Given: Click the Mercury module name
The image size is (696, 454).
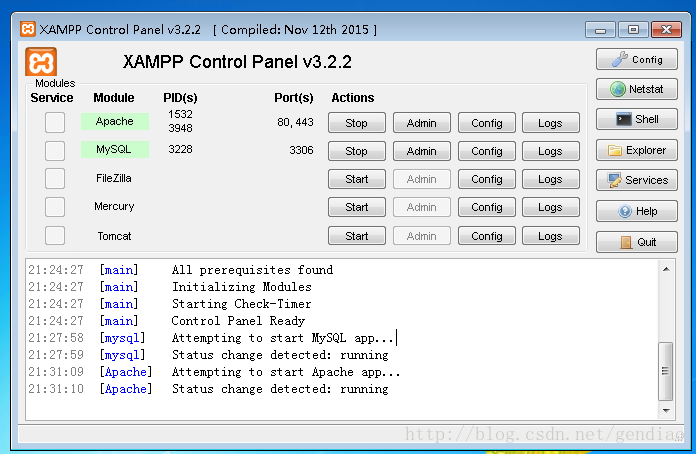Looking at the screenshot, I should (x=114, y=206).
